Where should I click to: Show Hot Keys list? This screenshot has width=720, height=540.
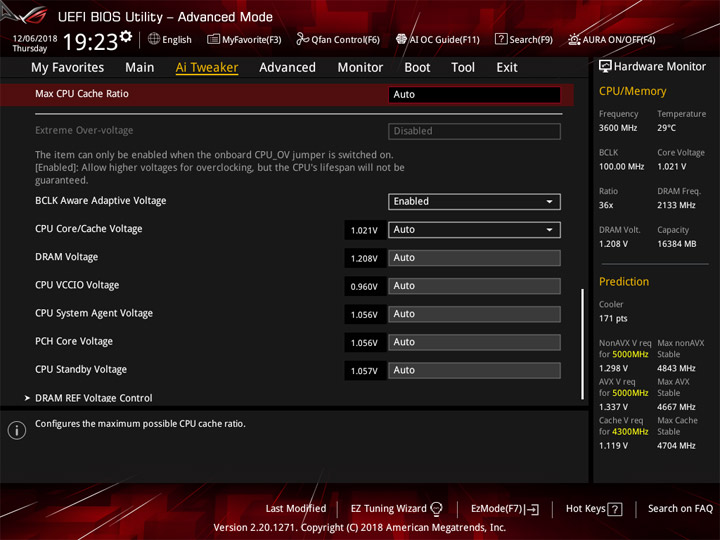click(585, 509)
